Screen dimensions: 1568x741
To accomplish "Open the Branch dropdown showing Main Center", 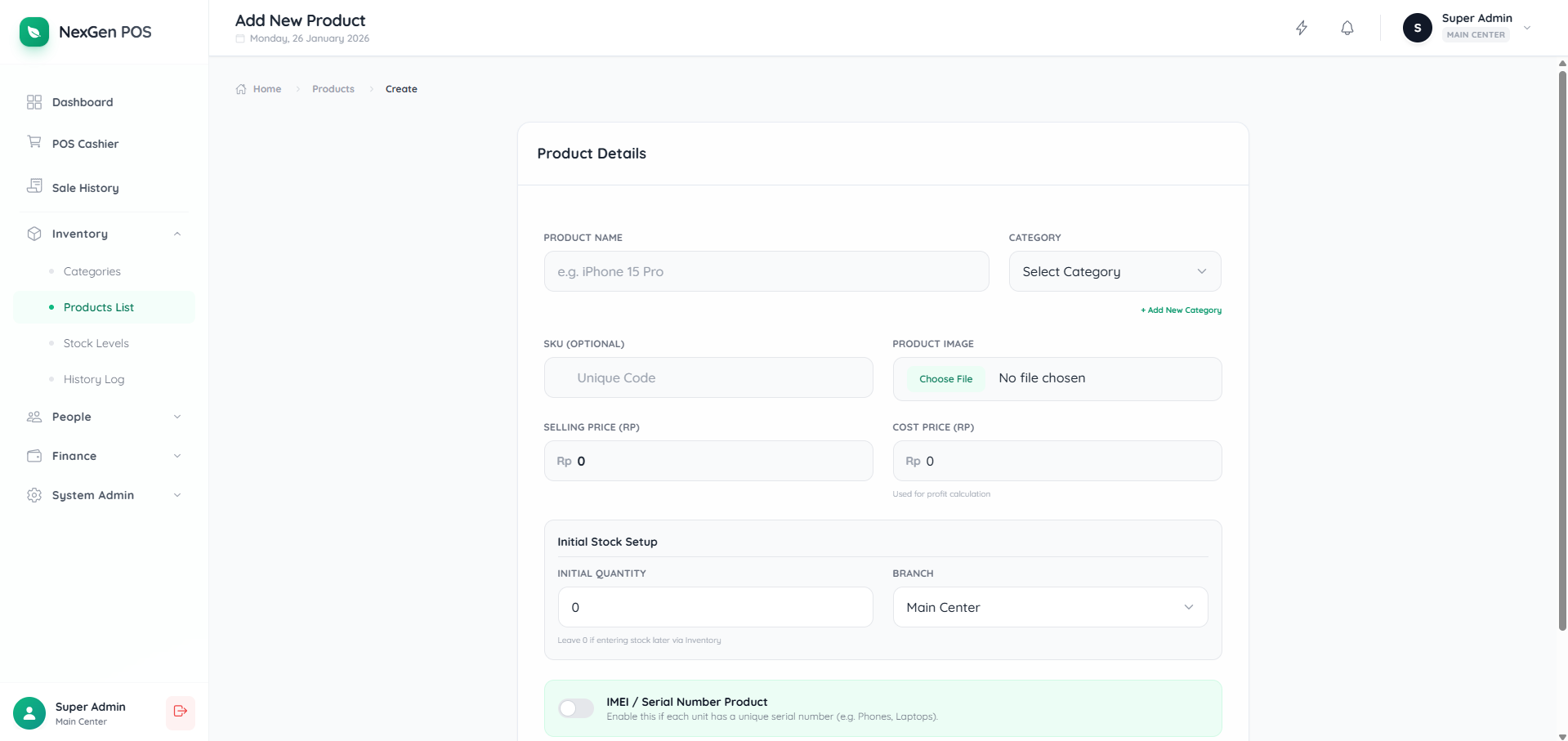I will click(1049, 606).
